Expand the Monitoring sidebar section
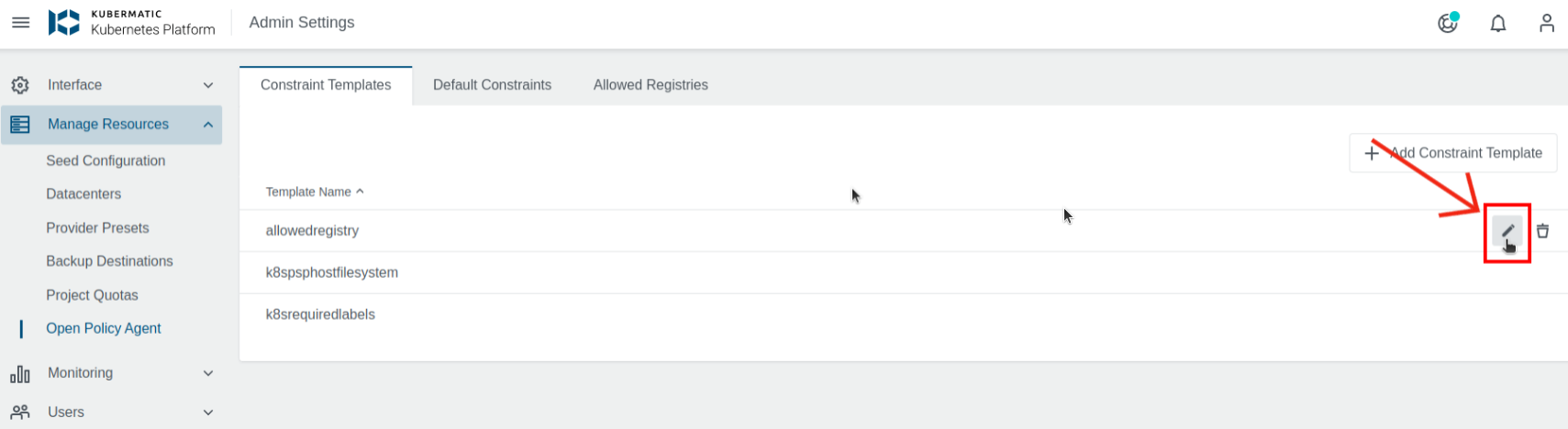 [208, 373]
